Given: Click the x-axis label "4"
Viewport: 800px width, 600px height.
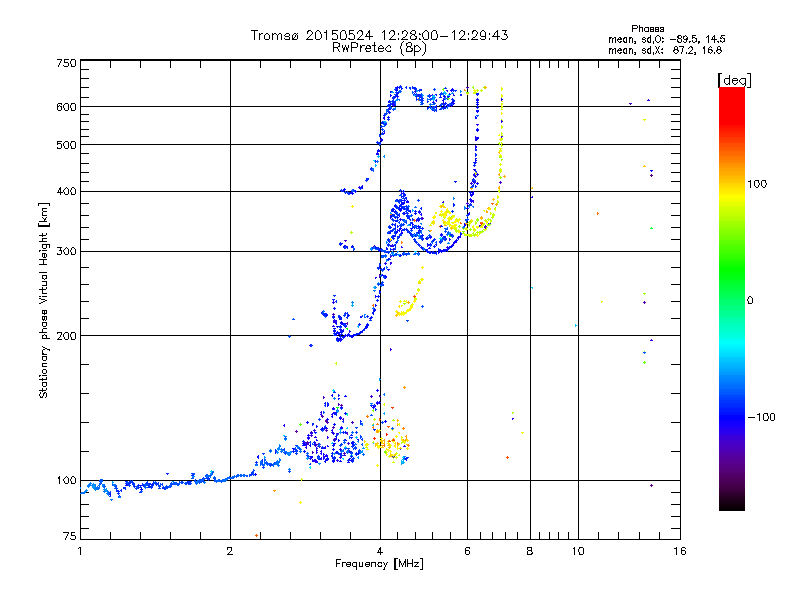Looking at the screenshot, I should coord(380,551).
